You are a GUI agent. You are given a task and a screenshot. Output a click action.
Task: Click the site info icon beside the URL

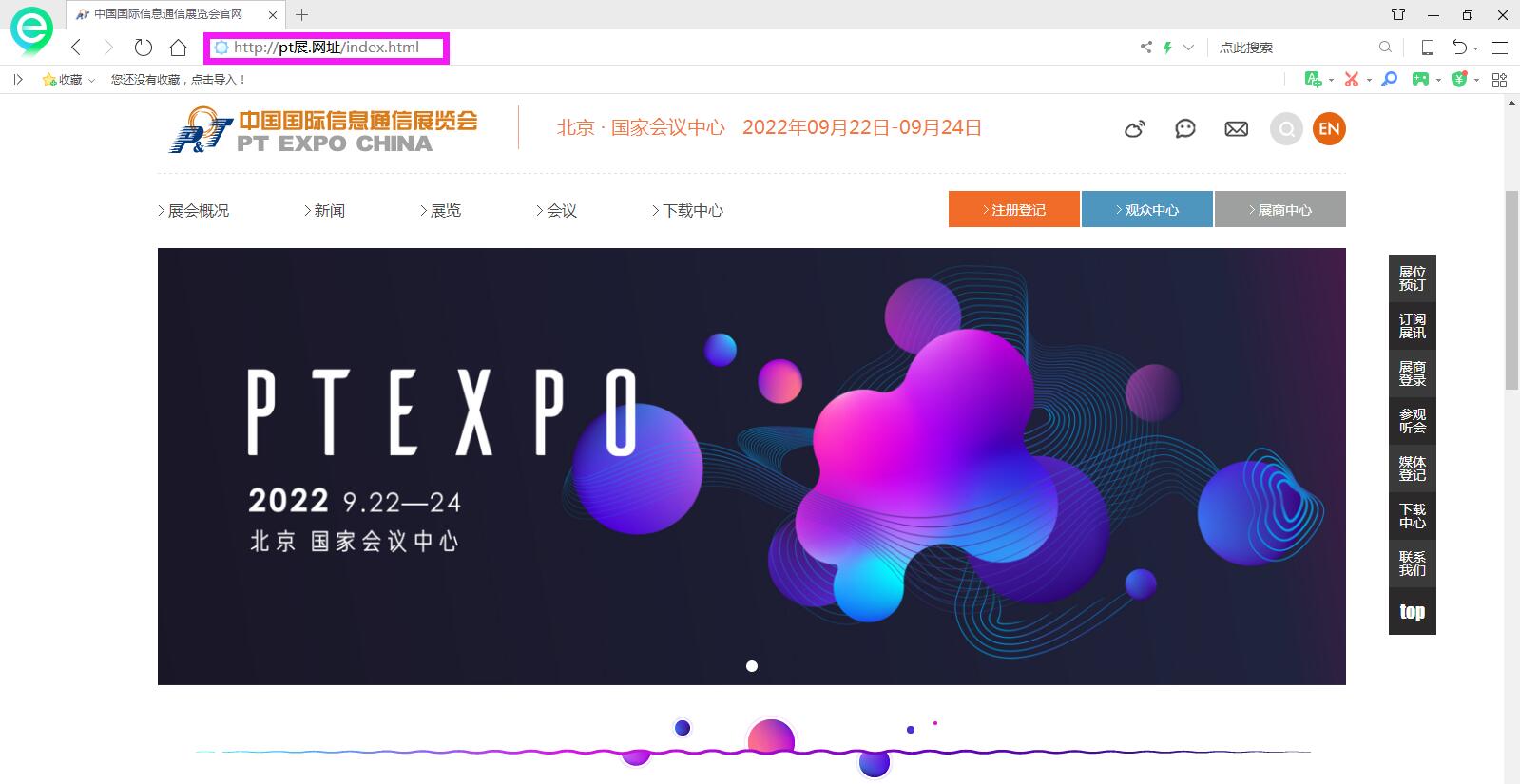coord(221,48)
